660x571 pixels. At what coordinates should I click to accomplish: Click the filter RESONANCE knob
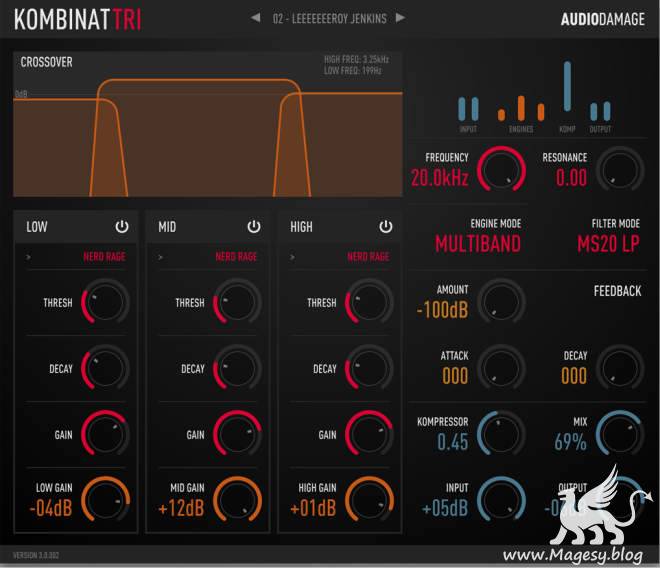tap(620, 170)
